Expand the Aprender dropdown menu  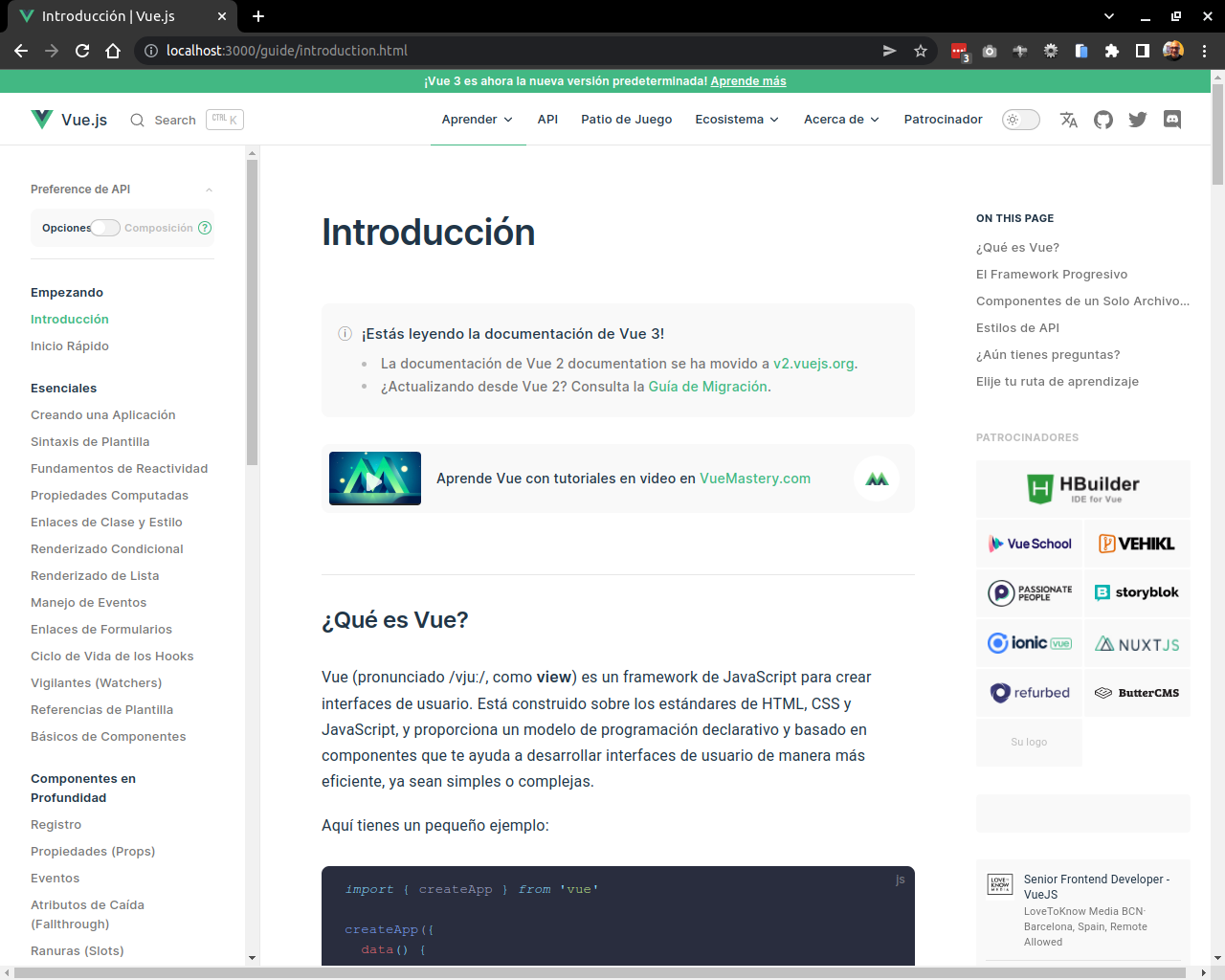[x=478, y=120]
